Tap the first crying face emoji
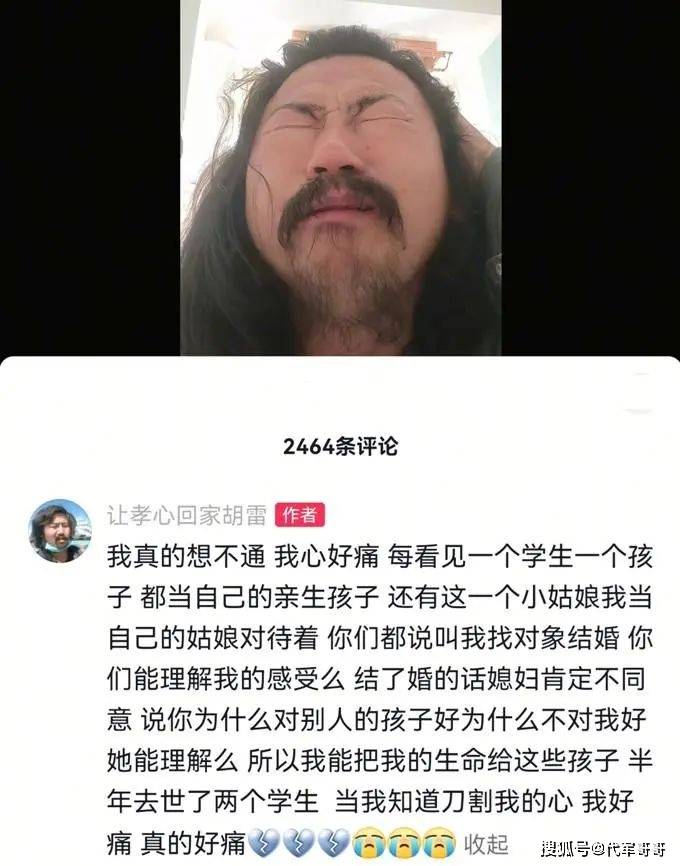 368,843
